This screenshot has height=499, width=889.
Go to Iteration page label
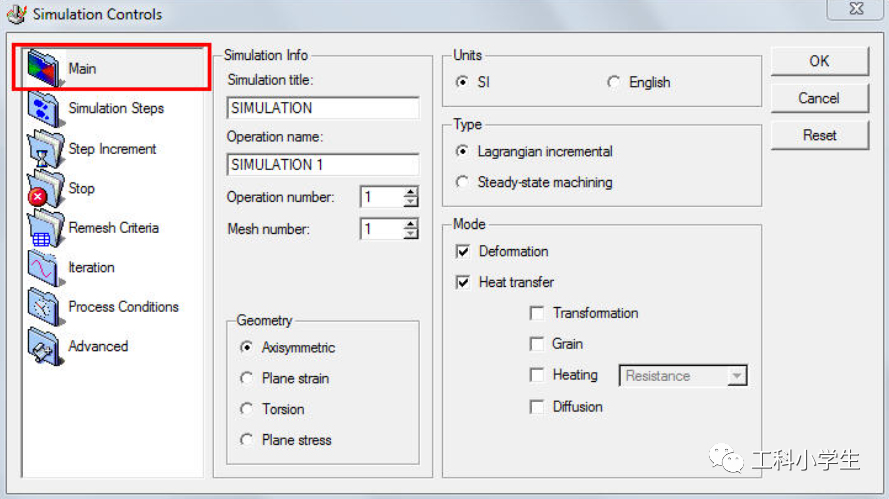91,268
